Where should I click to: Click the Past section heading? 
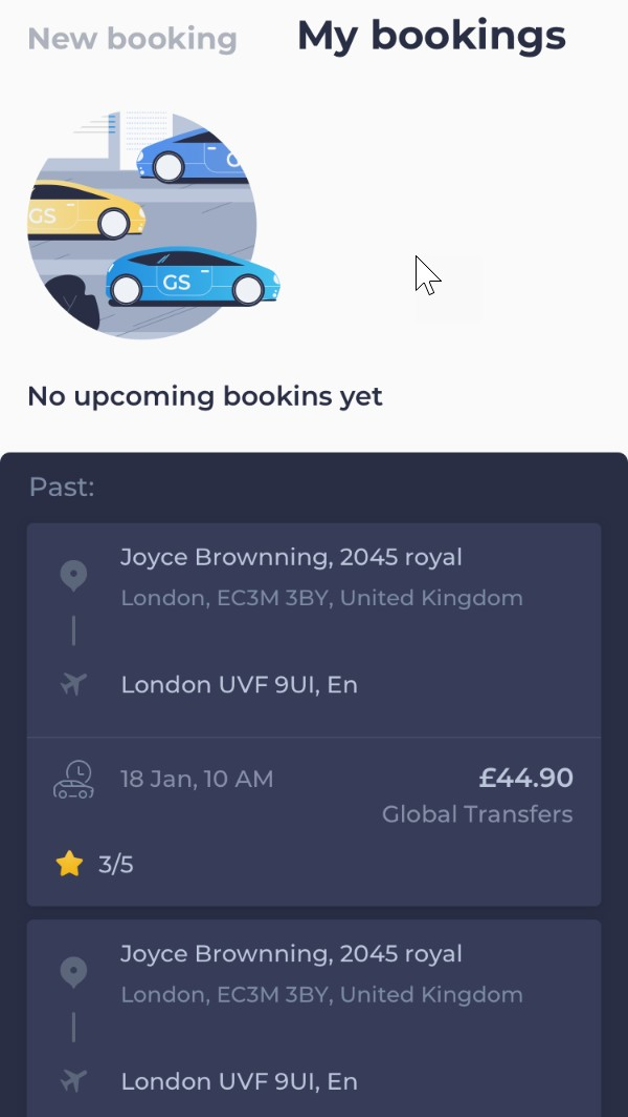(62, 488)
